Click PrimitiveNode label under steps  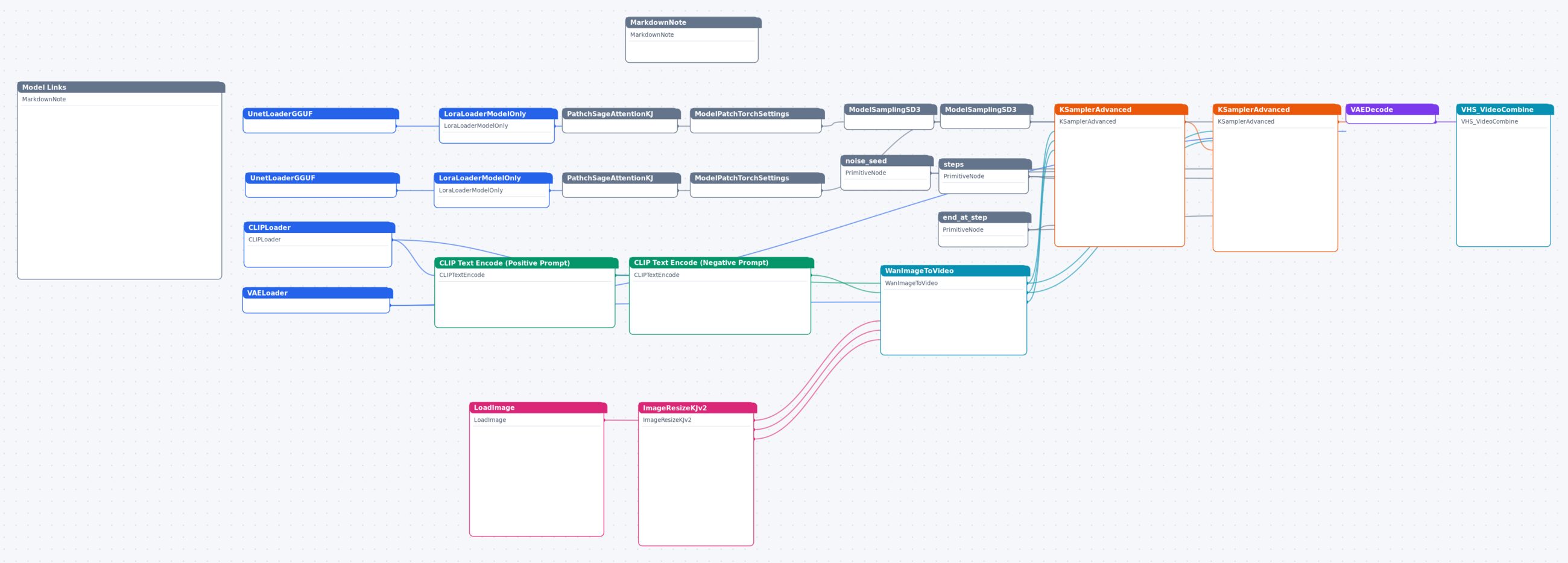(x=964, y=176)
